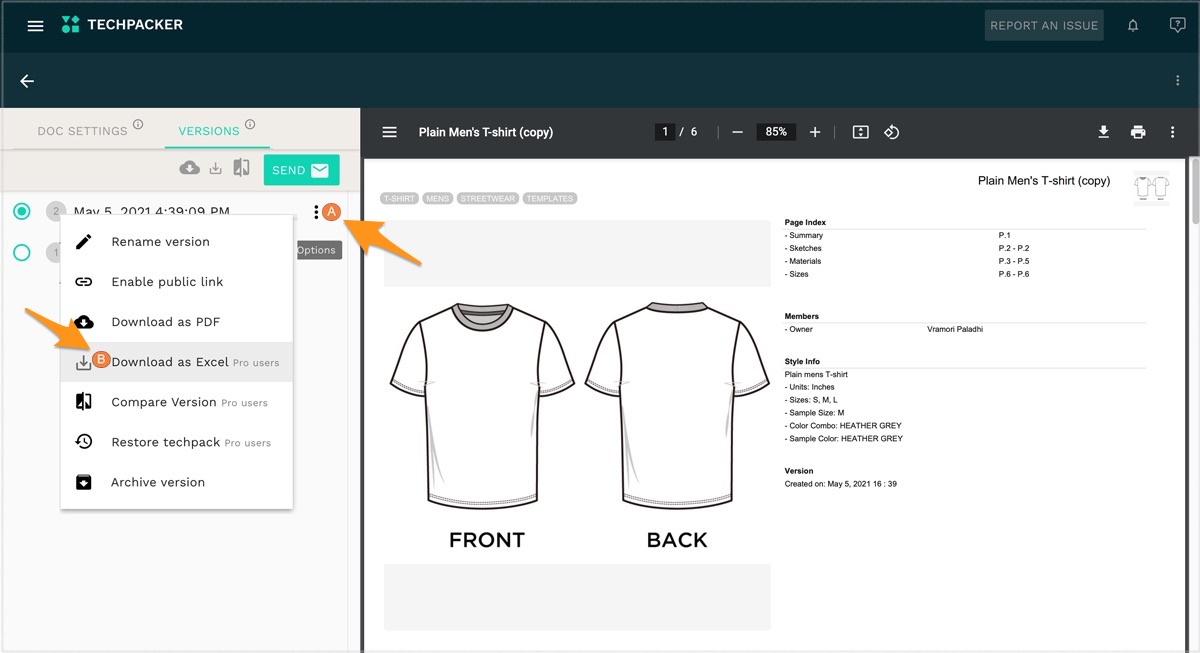1200x653 pixels.
Task: Click the PDF title Plain Men's T-shirt (copy)
Action: tap(1044, 181)
